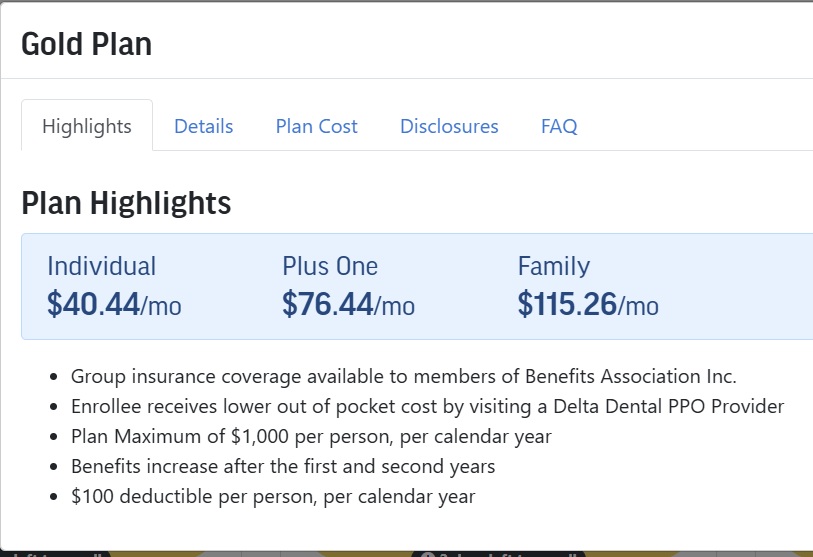Click the $76.44/mo Plus One price
This screenshot has height=557, width=813.
(x=348, y=304)
